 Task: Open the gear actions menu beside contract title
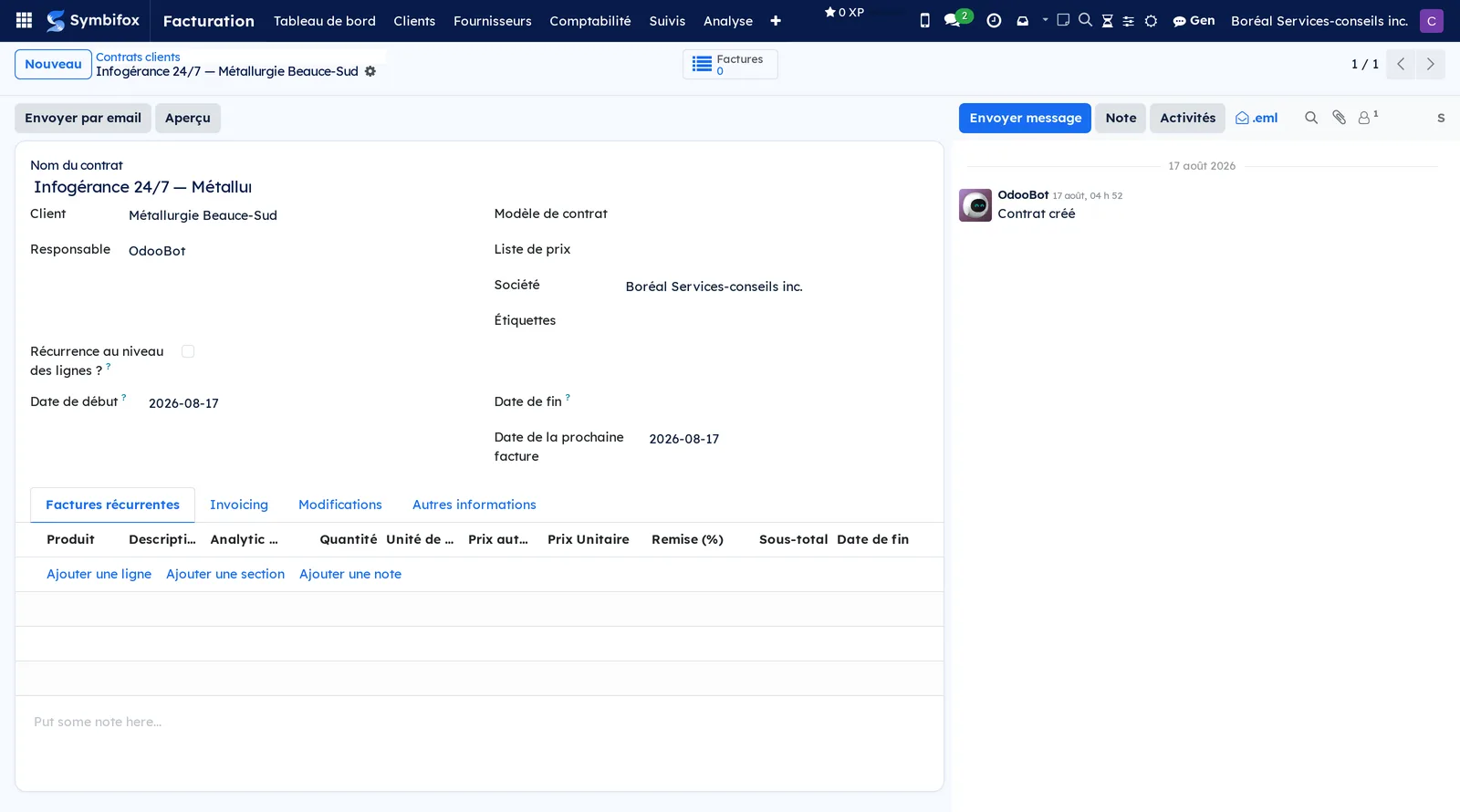(x=370, y=71)
